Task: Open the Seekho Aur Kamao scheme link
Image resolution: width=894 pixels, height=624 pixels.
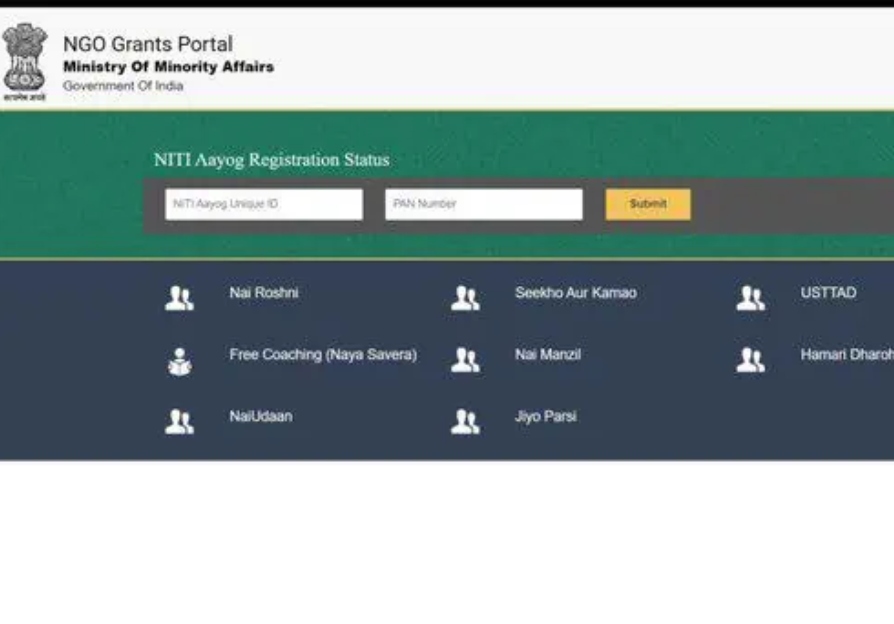Action: [576, 293]
